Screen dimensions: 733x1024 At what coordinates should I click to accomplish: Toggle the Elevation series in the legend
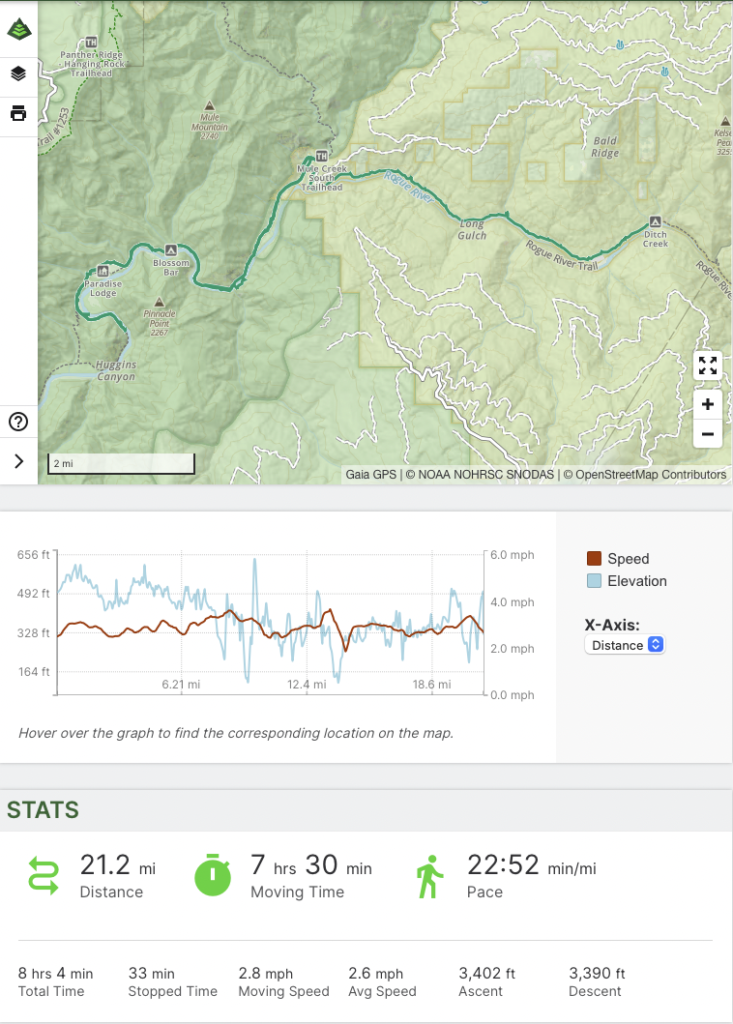click(626, 581)
